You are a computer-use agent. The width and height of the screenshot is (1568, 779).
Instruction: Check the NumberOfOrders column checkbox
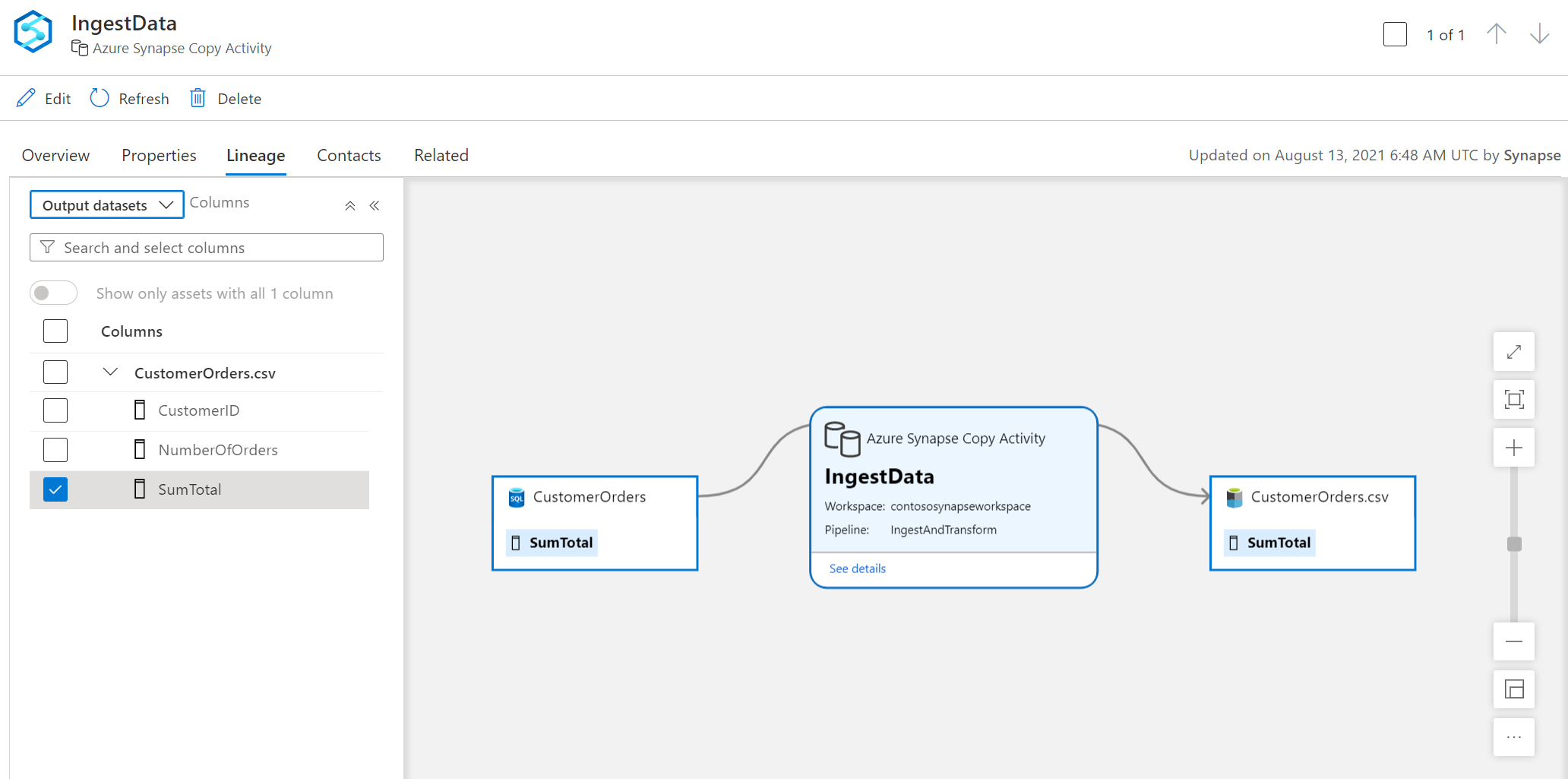55,450
